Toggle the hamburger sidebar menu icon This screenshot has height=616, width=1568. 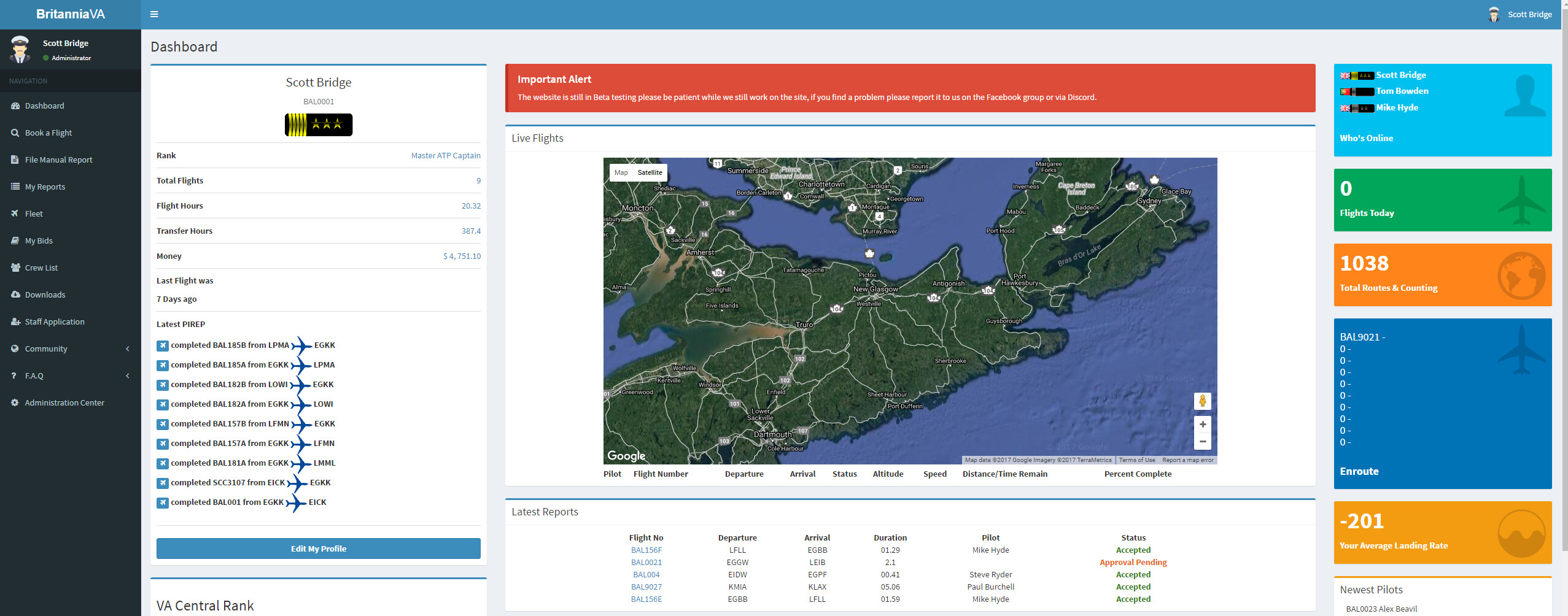pyautogui.click(x=154, y=14)
